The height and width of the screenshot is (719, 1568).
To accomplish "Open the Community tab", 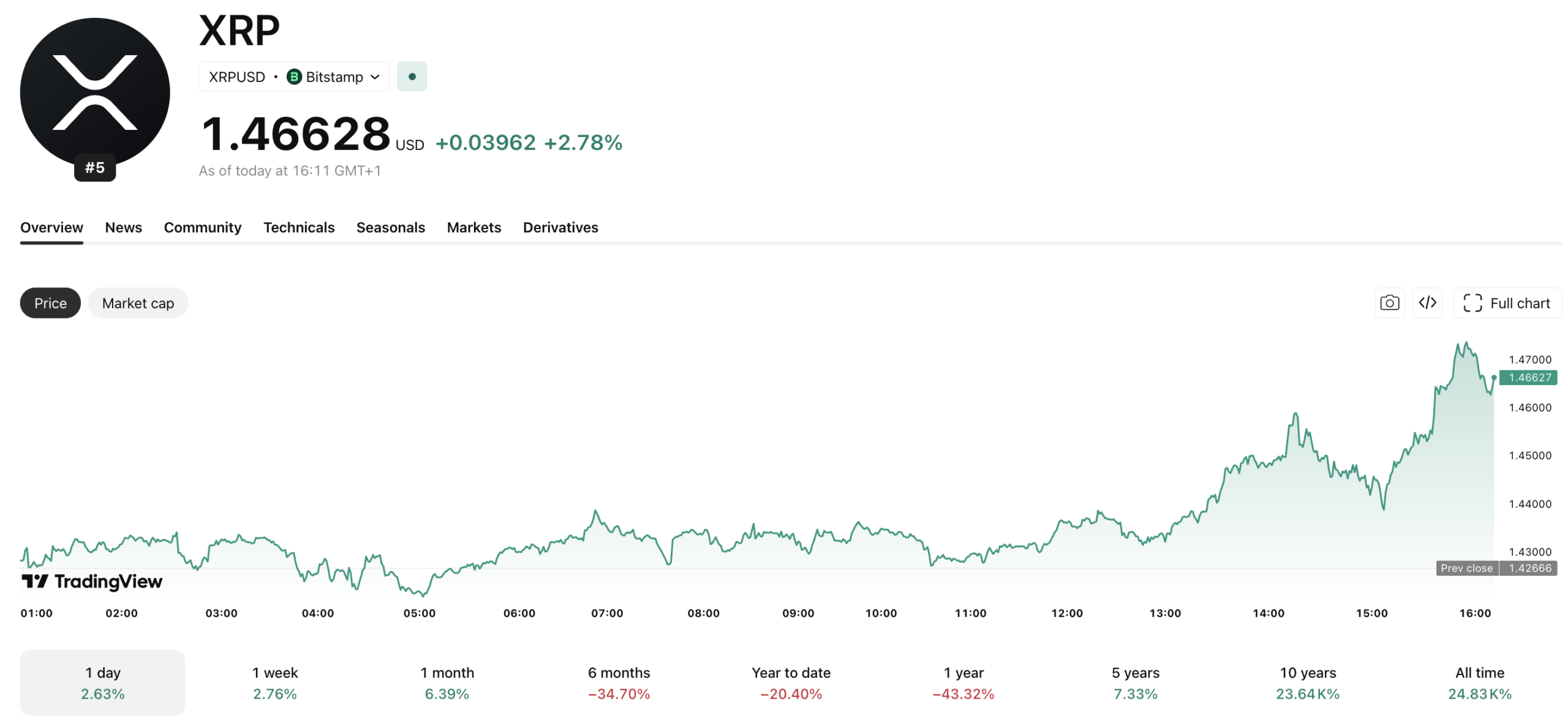I will 203,228.
